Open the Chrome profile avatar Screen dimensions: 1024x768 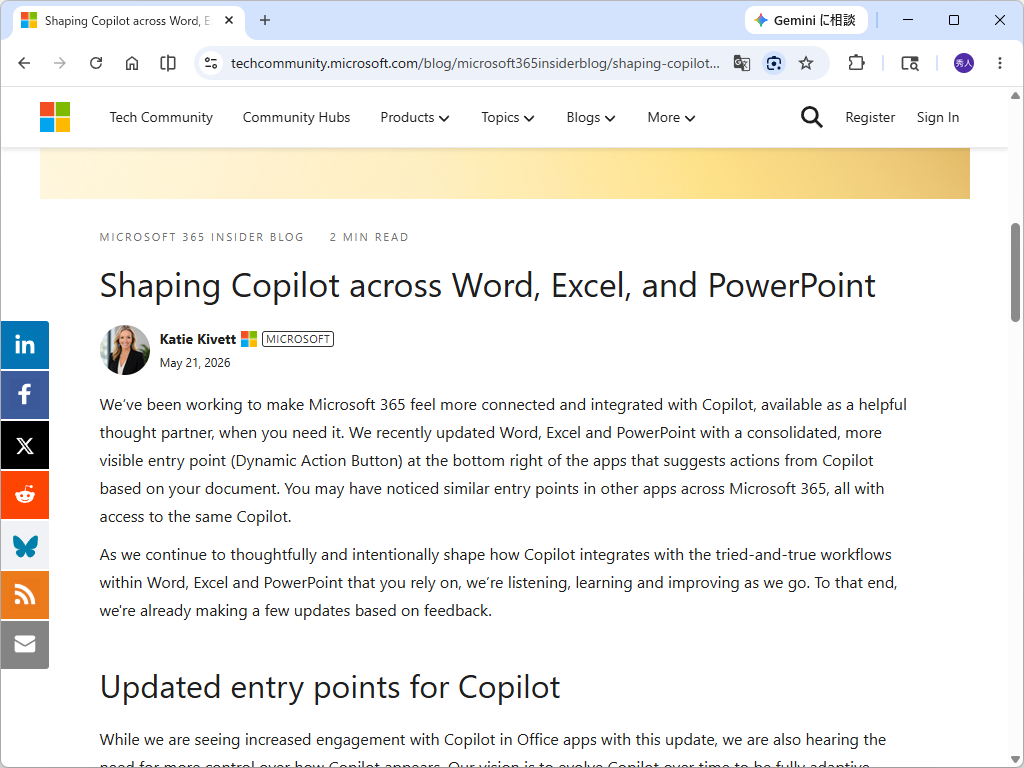pyautogui.click(x=964, y=63)
